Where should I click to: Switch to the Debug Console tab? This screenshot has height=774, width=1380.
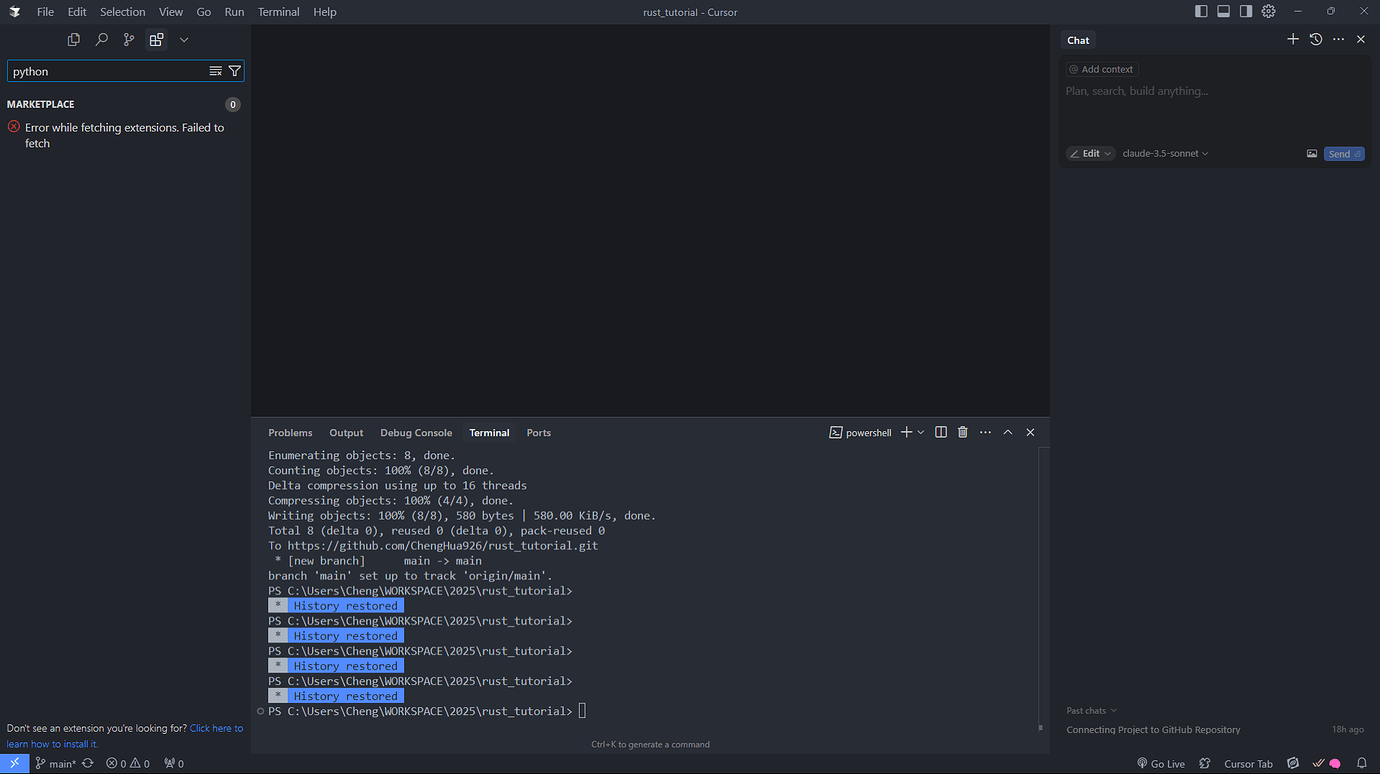pos(416,432)
